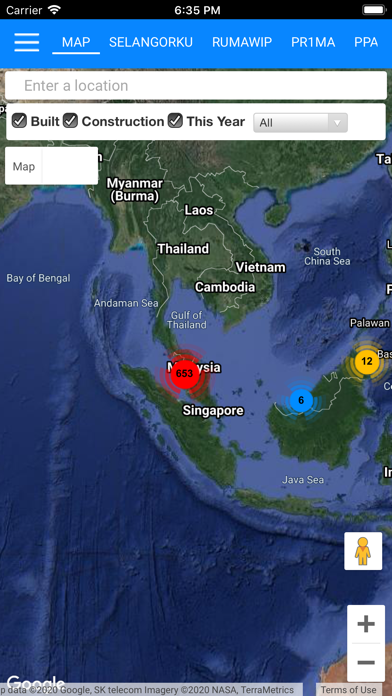The image size is (392, 696).
Task: Open the RUMAWIP tab
Action: (x=242, y=43)
